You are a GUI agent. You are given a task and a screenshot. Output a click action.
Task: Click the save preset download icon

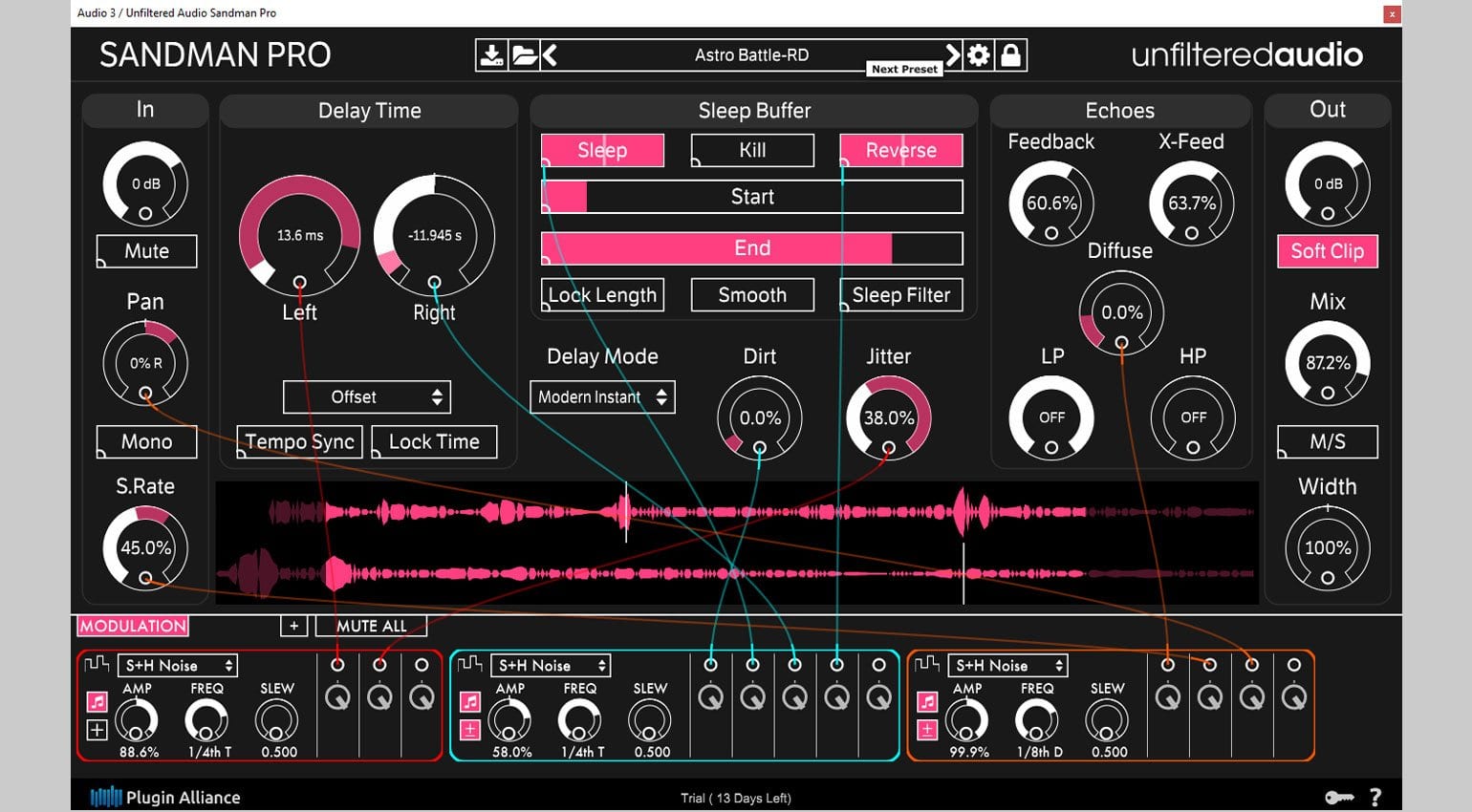(491, 55)
